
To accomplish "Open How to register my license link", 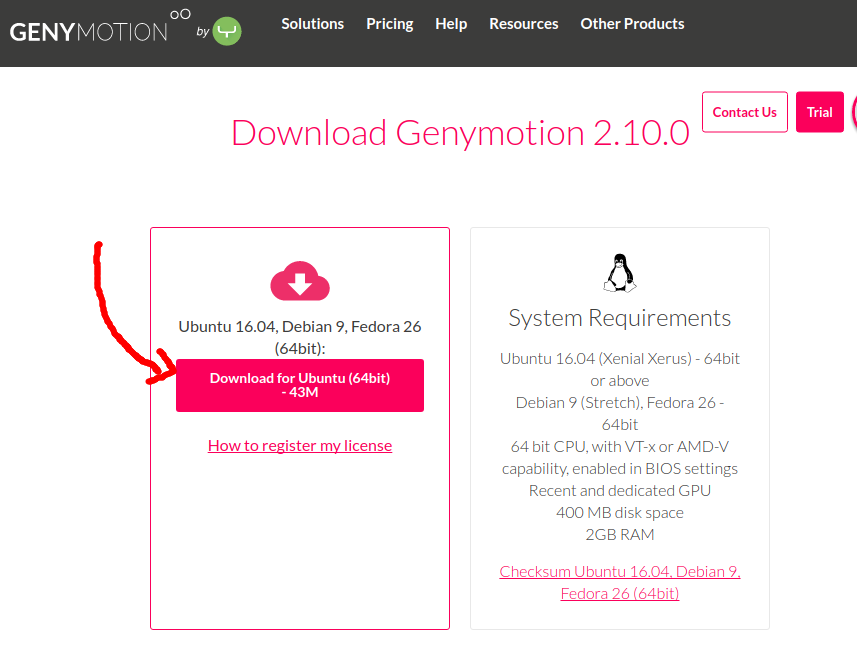I will coord(300,445).
